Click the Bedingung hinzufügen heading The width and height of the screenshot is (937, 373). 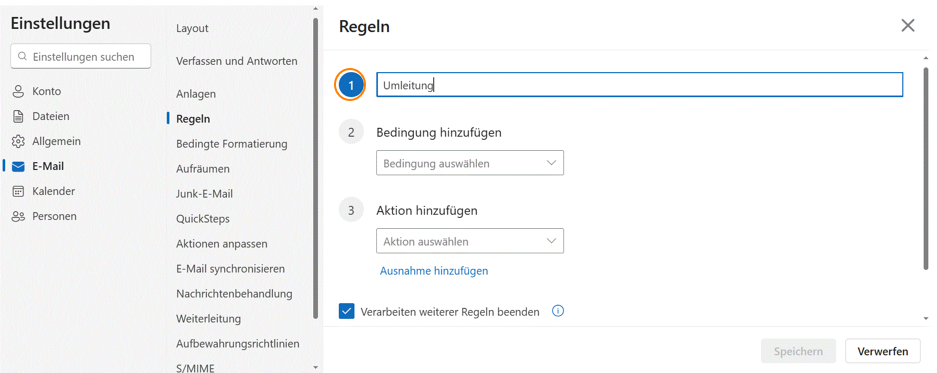[x=439, y=132]
